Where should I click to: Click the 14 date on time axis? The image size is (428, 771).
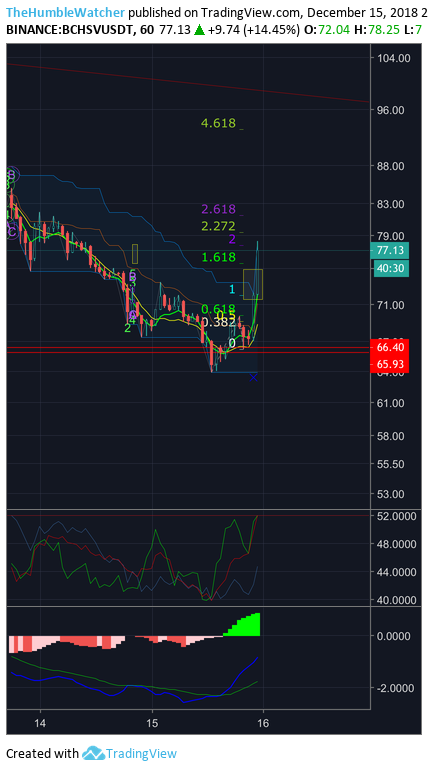coord(40,724)
